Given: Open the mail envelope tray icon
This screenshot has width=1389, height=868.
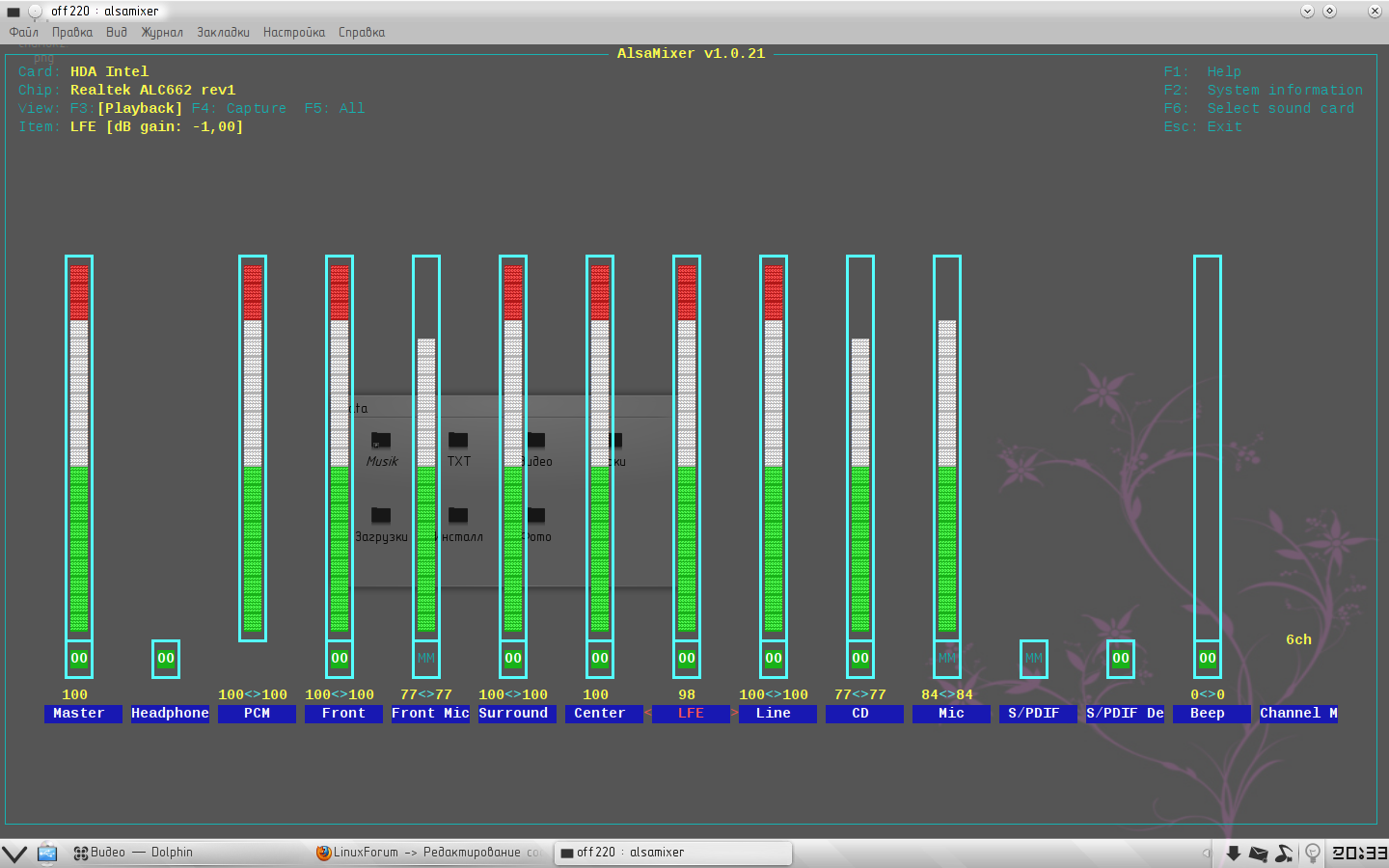Looking at the screenshot, I should pos(1258,854).
